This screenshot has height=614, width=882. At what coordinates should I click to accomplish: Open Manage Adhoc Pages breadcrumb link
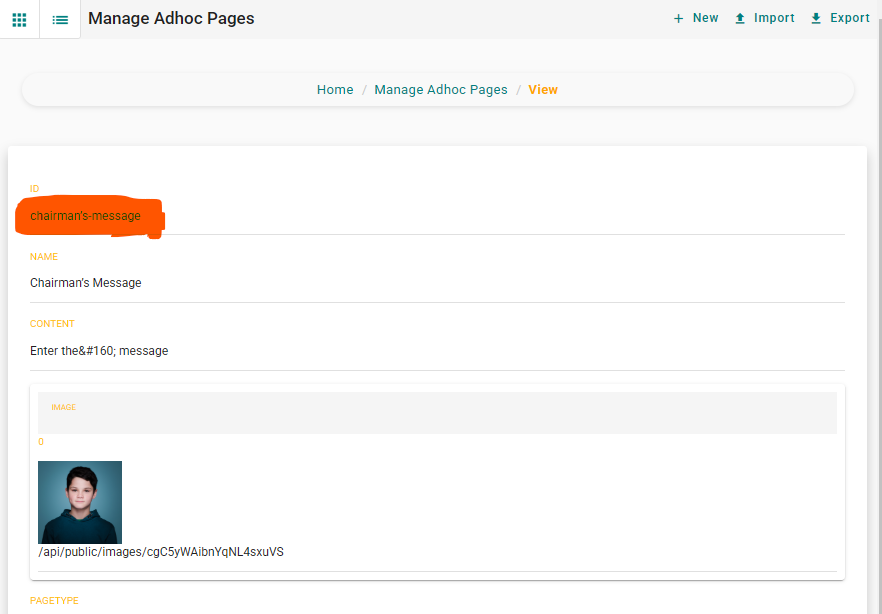click(441, 89)
